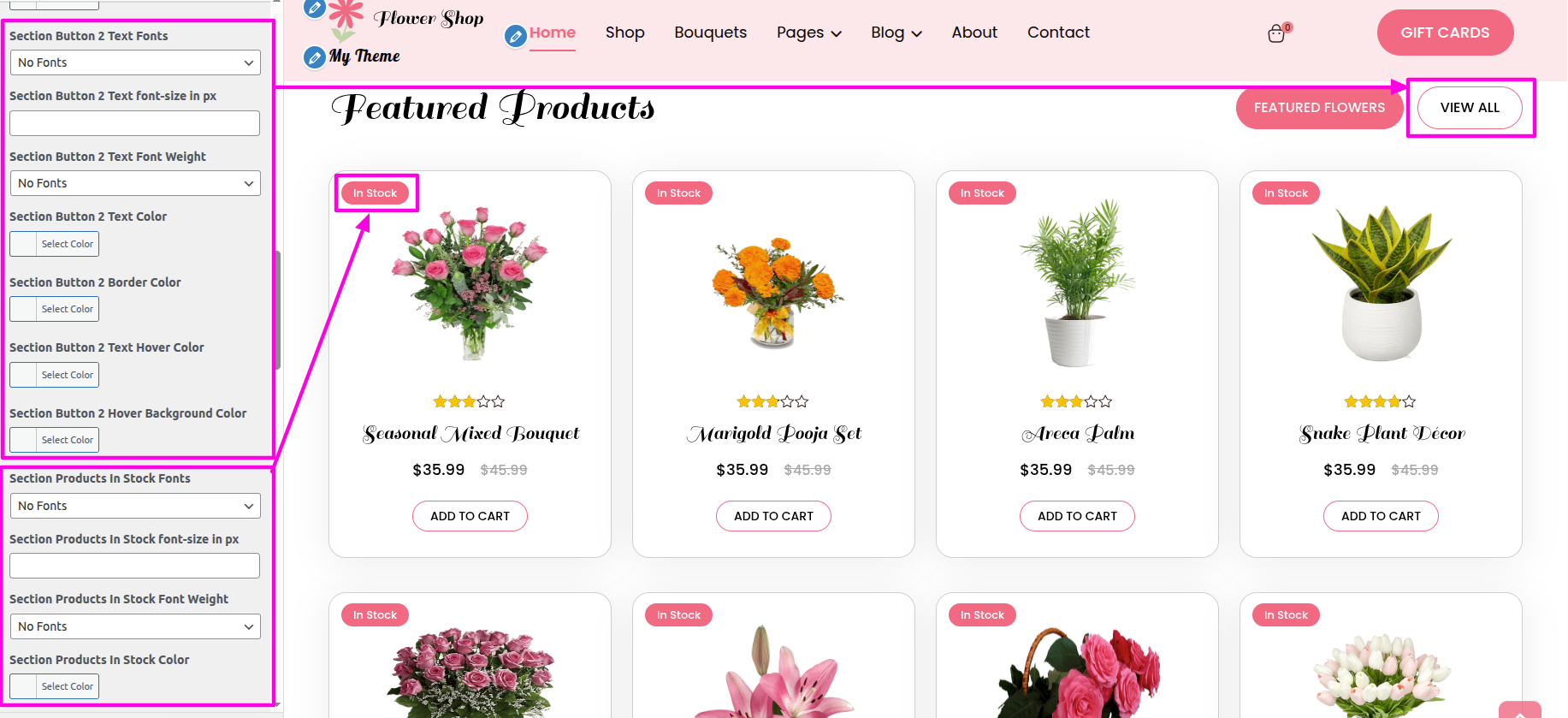Open Section Products In Stock Fonts dropdown
This screenshot has width=1568, height=718.
pyautogui.click(x=135, y=506)
